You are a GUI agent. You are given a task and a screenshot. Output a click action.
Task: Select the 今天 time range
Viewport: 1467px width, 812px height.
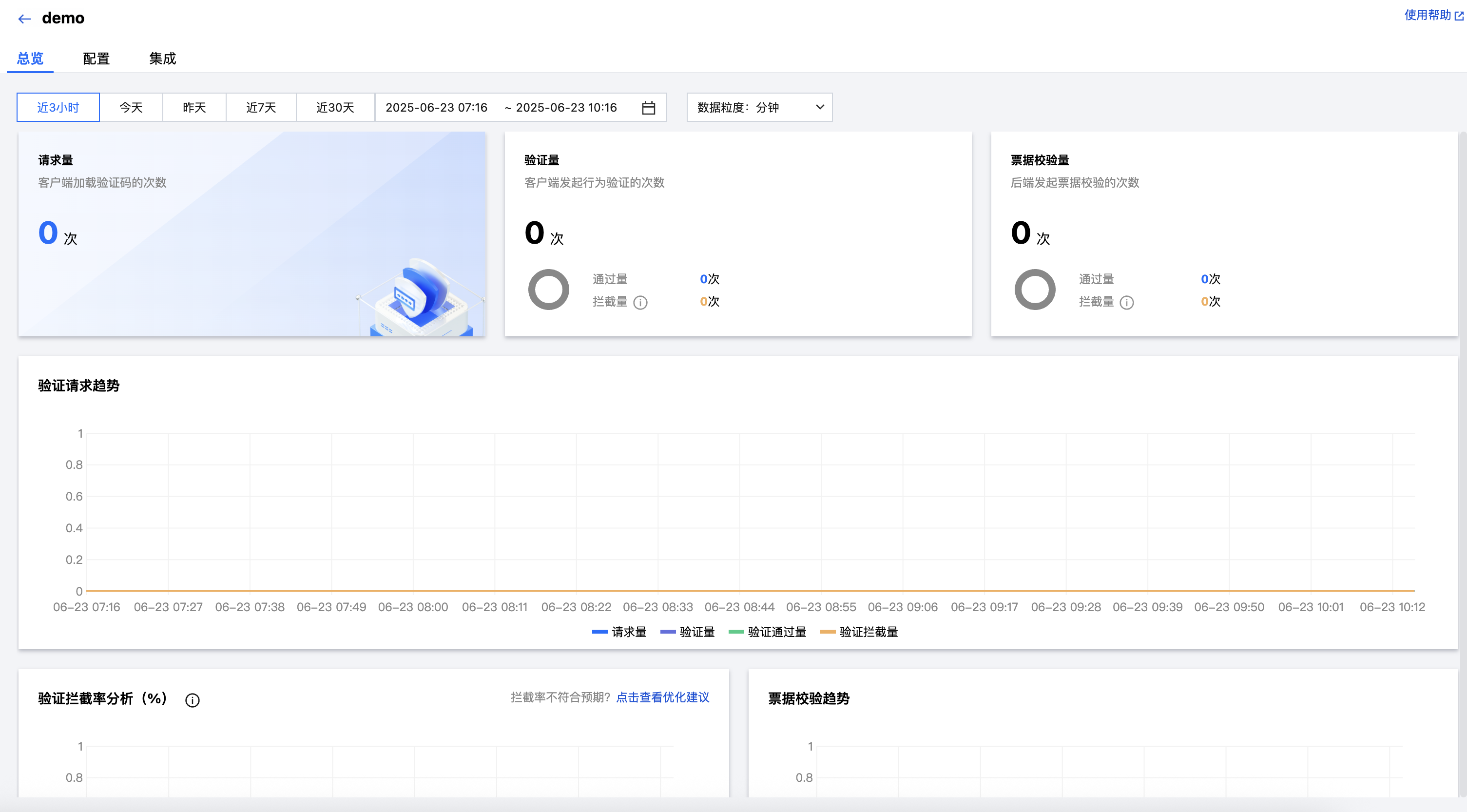[131, 108]
